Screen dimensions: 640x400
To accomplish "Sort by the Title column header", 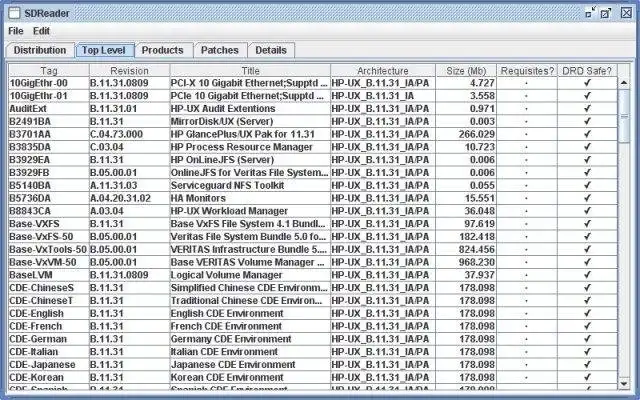I will point(250,71).
